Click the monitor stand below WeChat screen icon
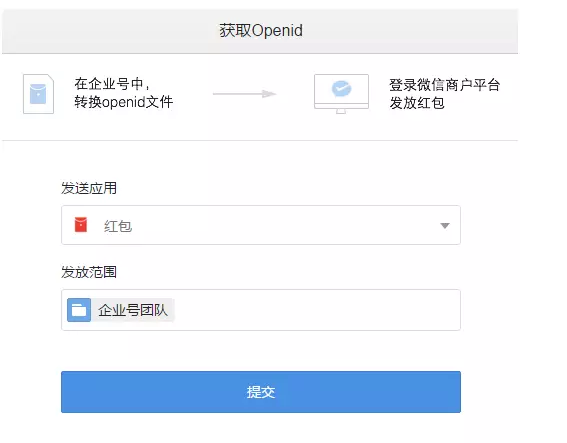The image size is (567, 443). tap(341, 111)
